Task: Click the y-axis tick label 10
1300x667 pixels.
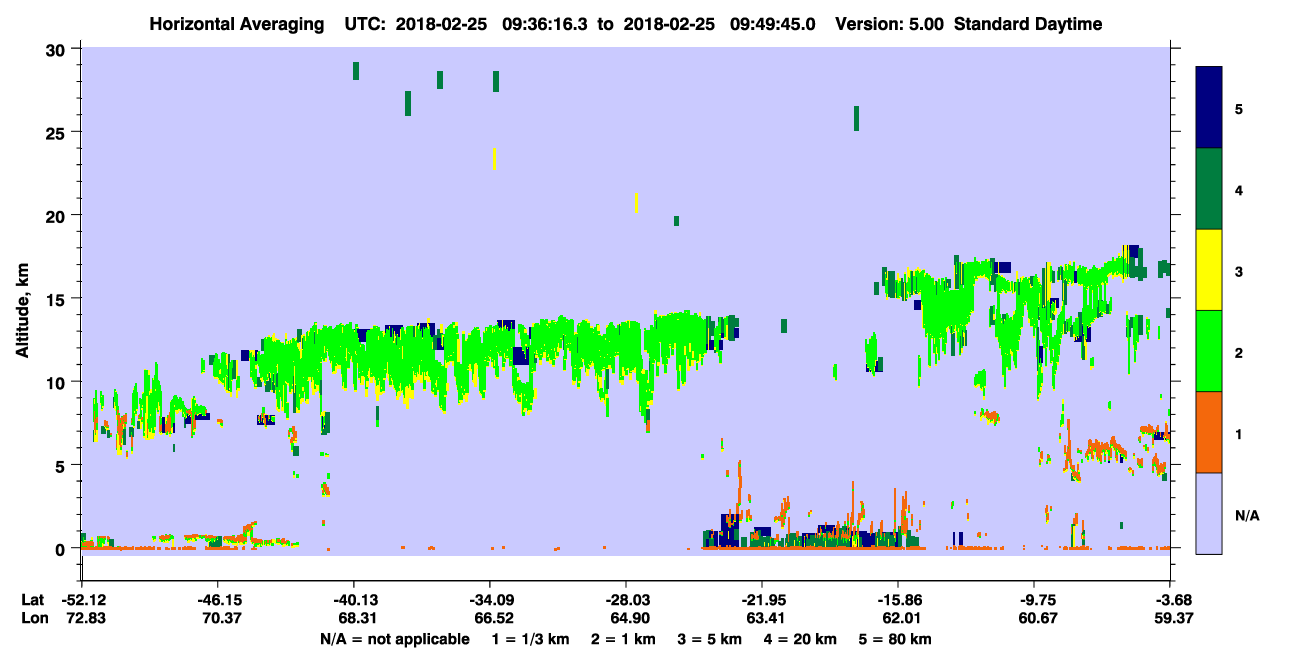Action: click(x=58, y=382)
